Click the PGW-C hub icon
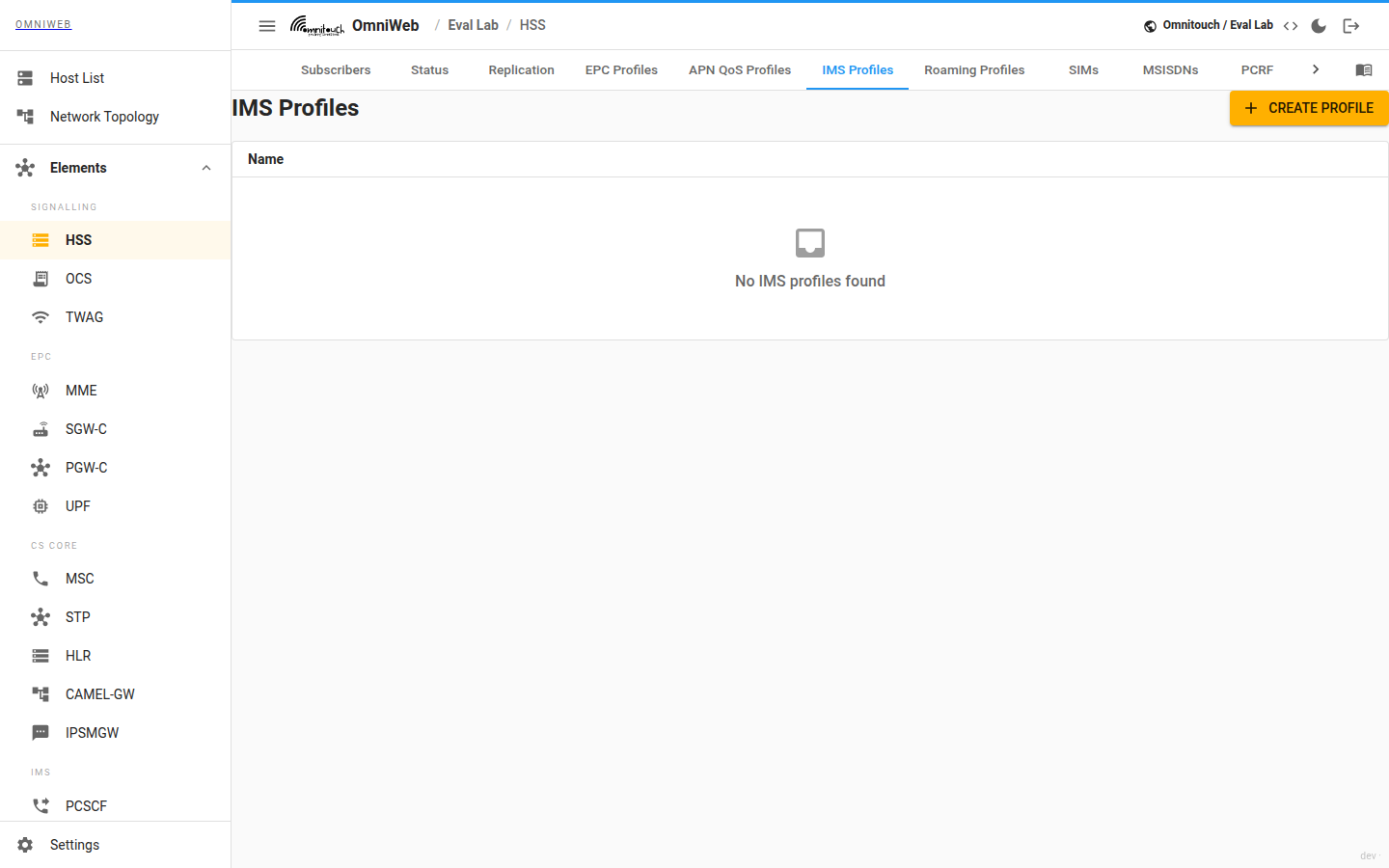Image resolution: width=1389 pixels, height=868 pixels. click(41, 468)
